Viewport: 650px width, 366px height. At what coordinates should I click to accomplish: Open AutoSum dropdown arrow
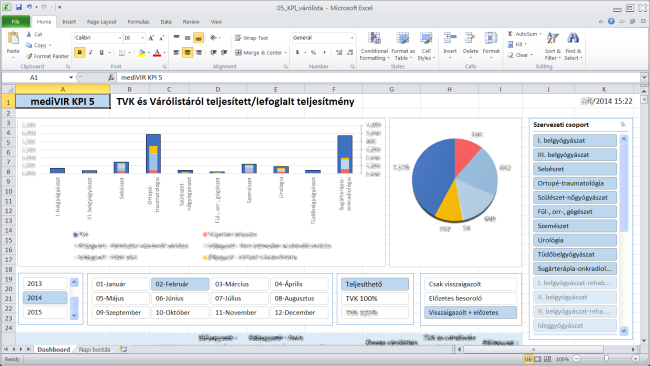tap(540, 34)
